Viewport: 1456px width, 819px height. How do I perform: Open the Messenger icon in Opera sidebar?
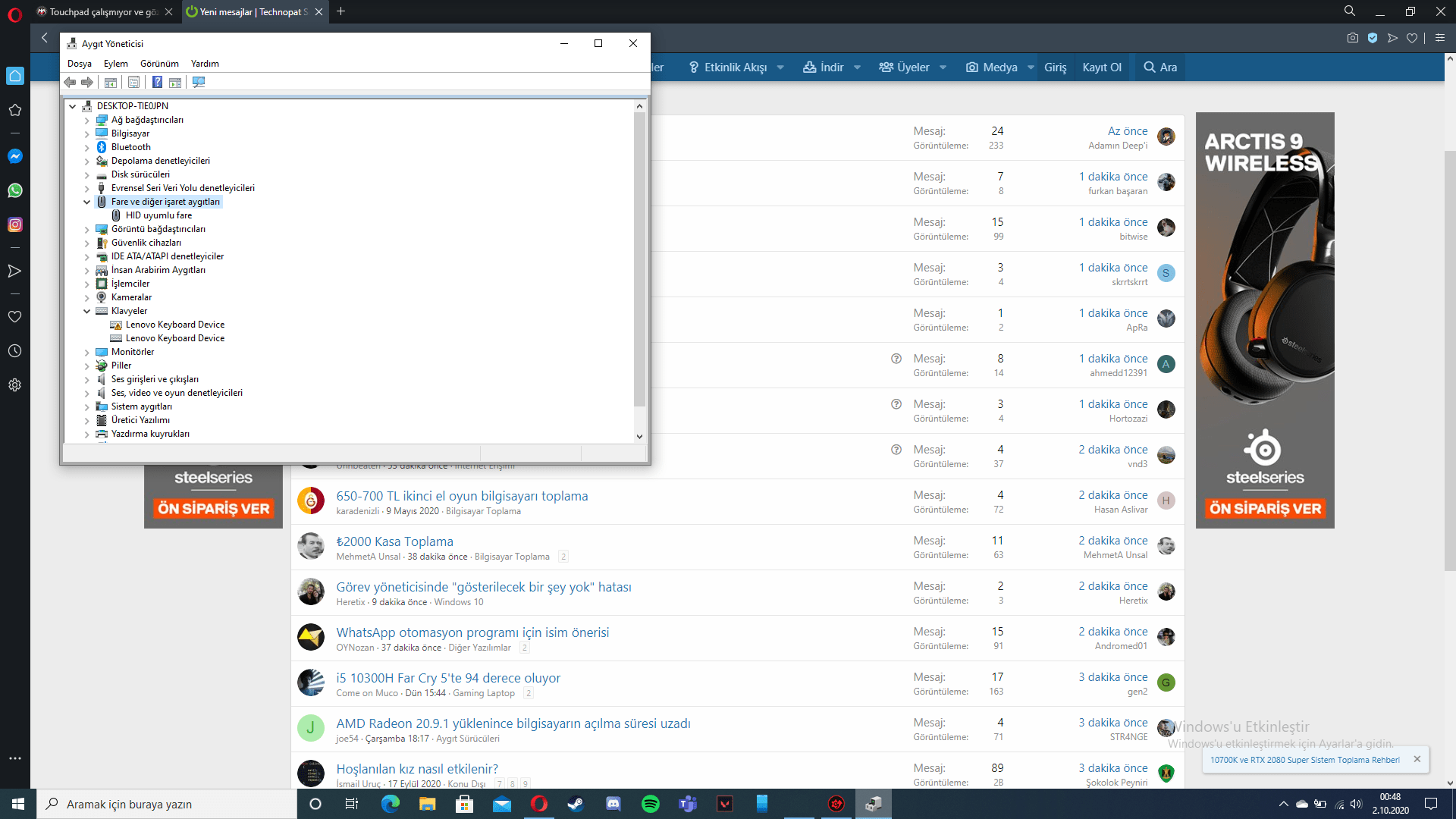[14, 156]
